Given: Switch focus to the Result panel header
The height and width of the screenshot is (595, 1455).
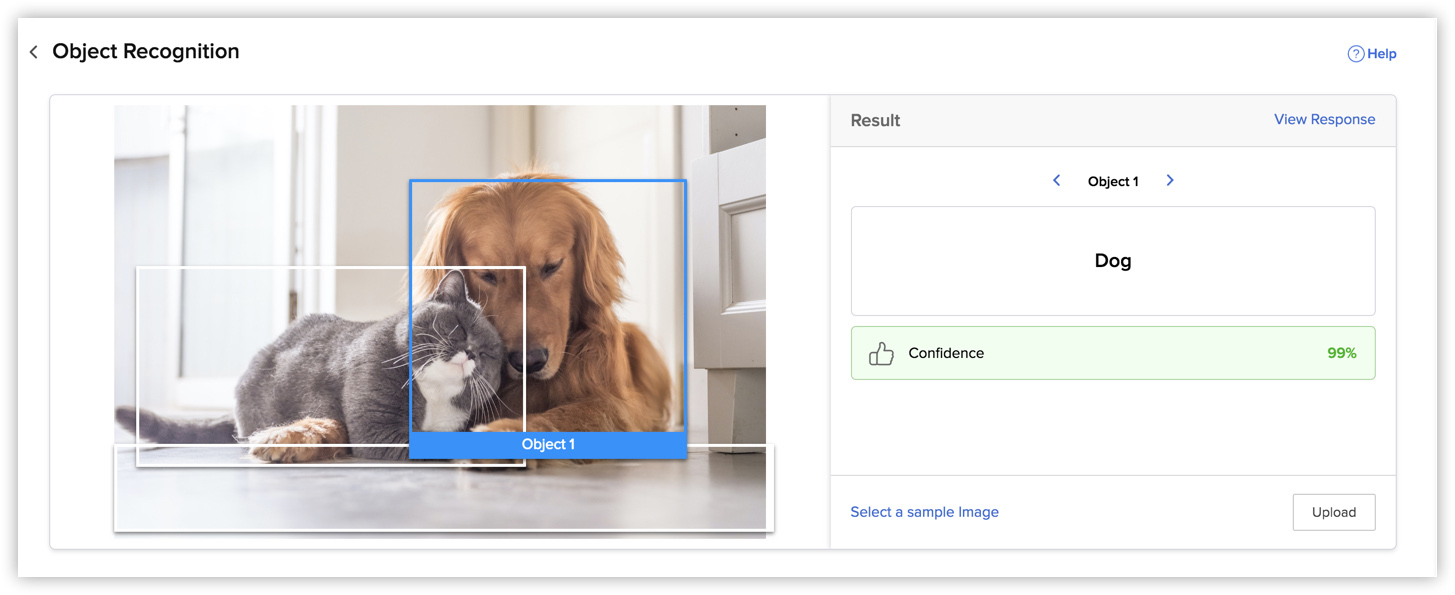Looking at the screenshot, I should click(875, 120).
